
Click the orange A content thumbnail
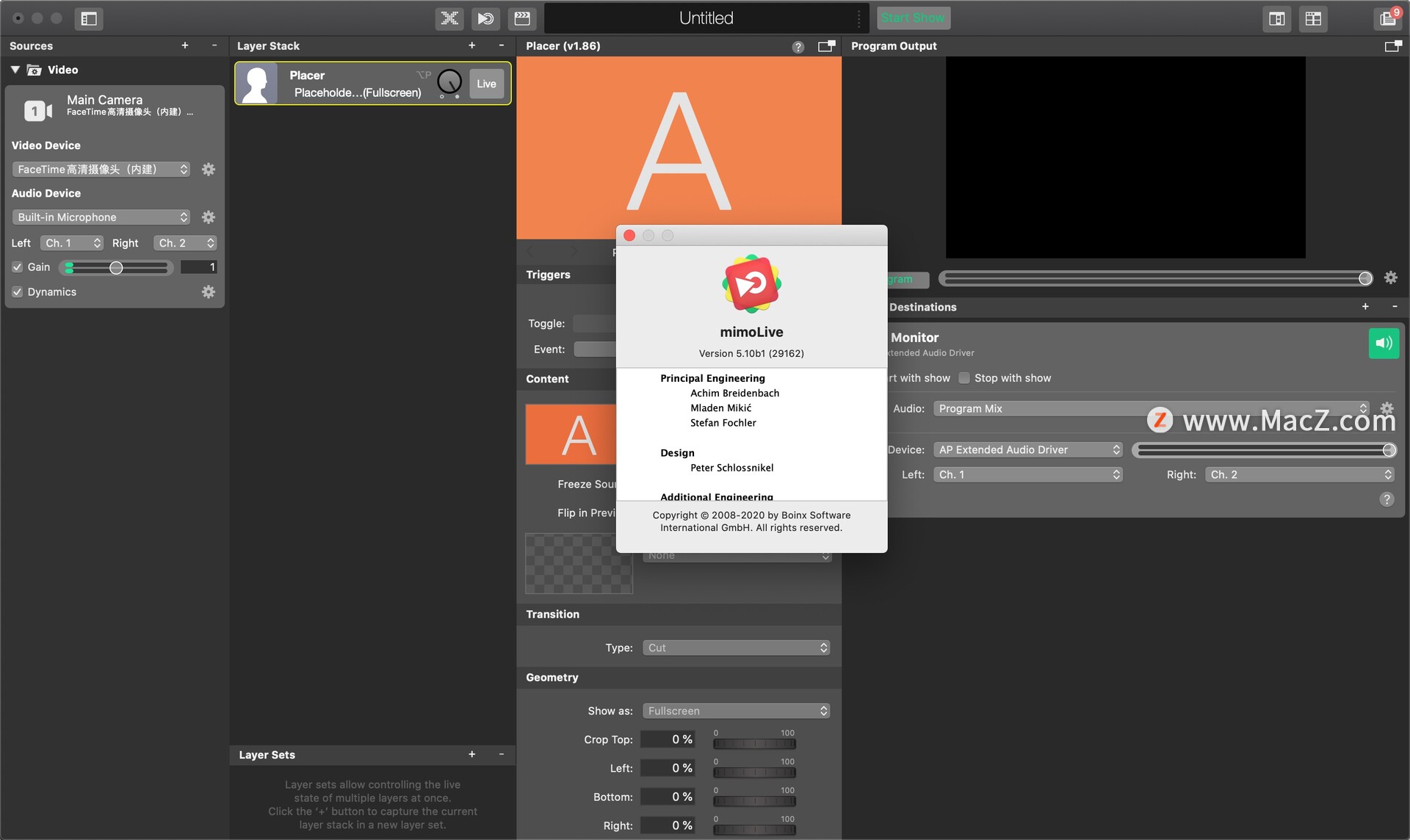point(571,434)
